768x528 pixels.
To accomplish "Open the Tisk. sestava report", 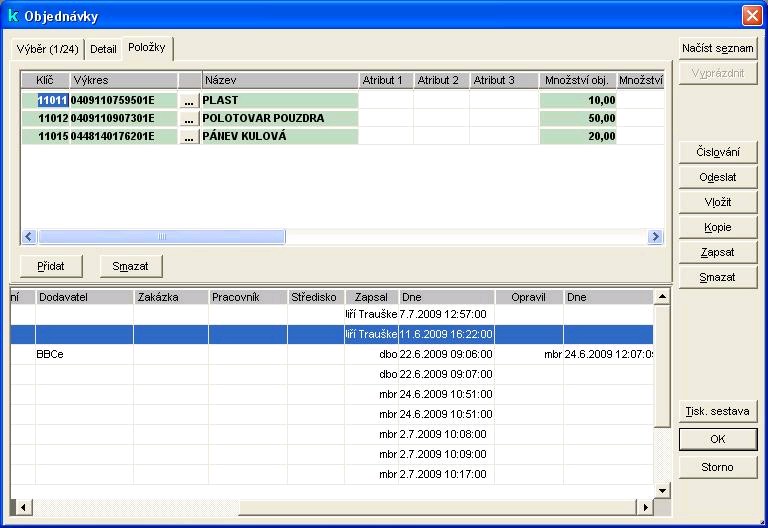I will click(718, 411).
